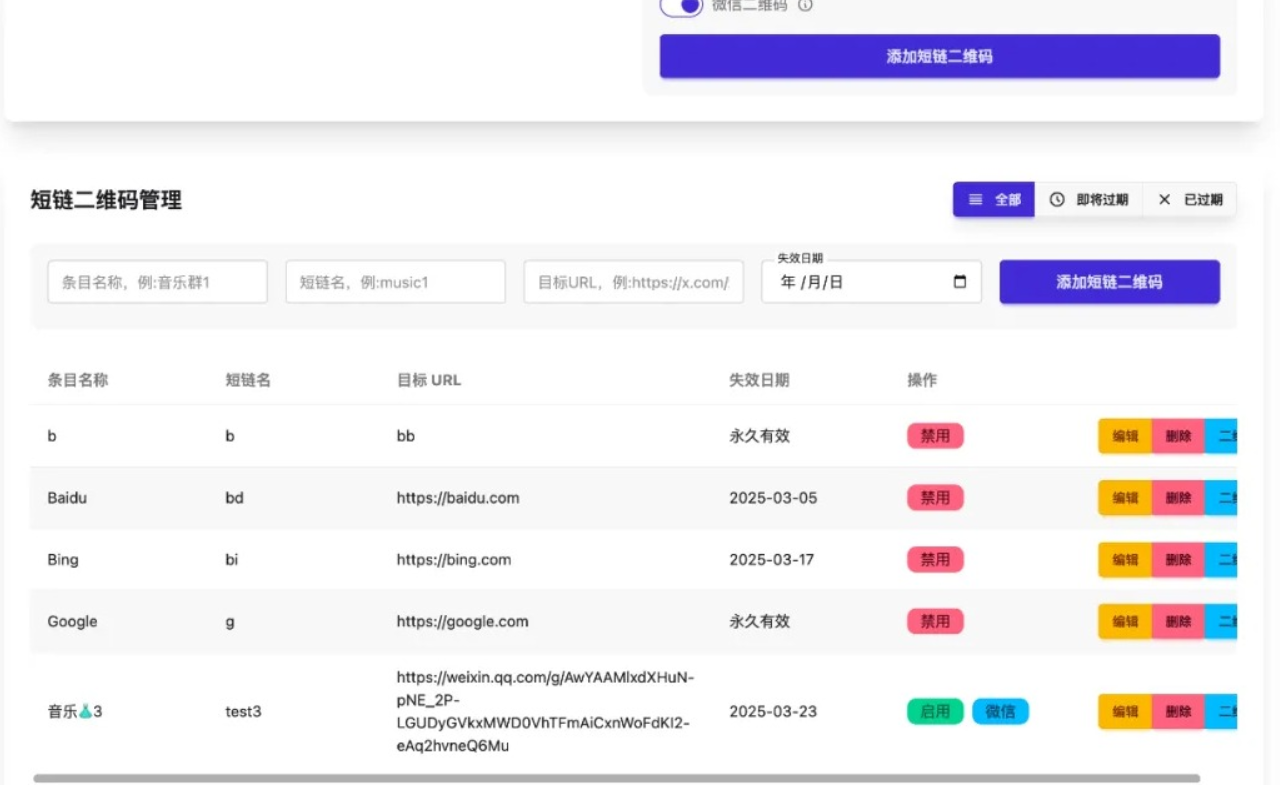Screen dimensions: 1280x785
Task: Click 微信 badge in test3 row
Action: point(1000,711)
